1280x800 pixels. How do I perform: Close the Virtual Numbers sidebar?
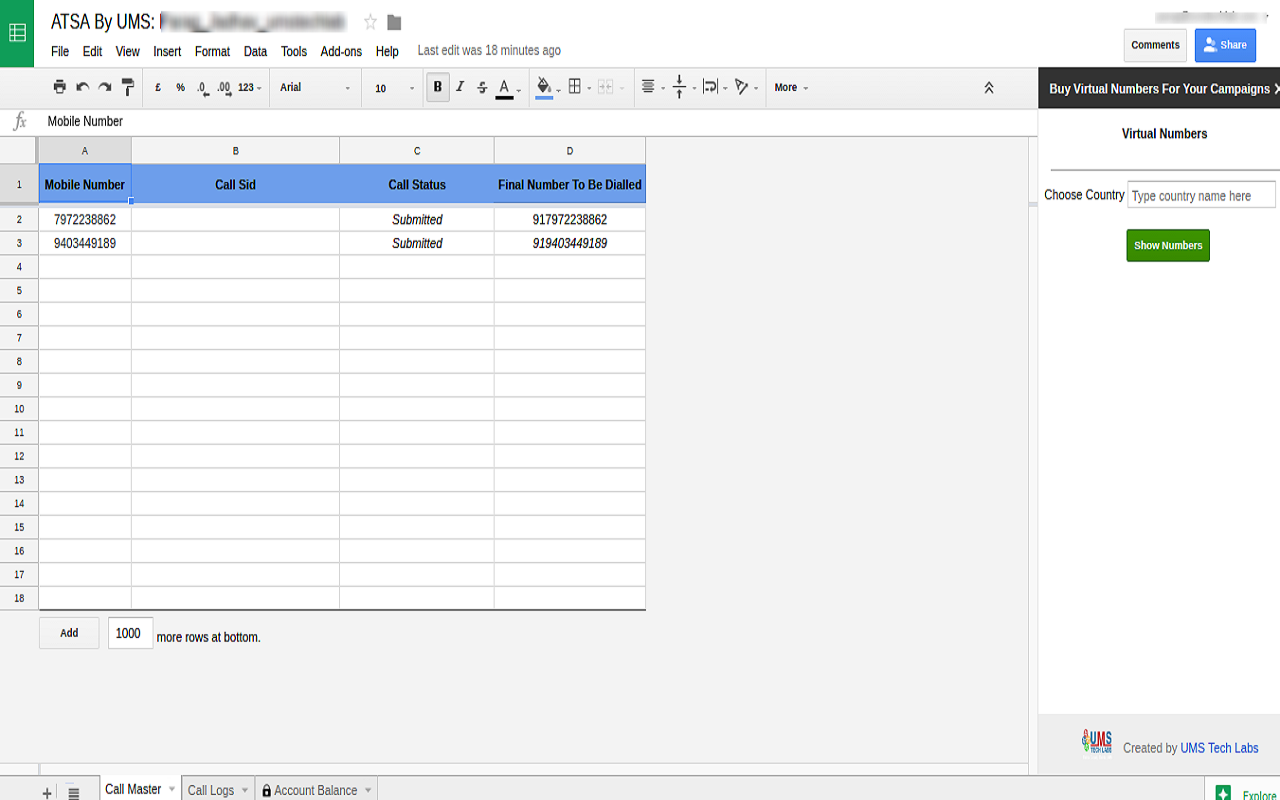[1276, 89]
